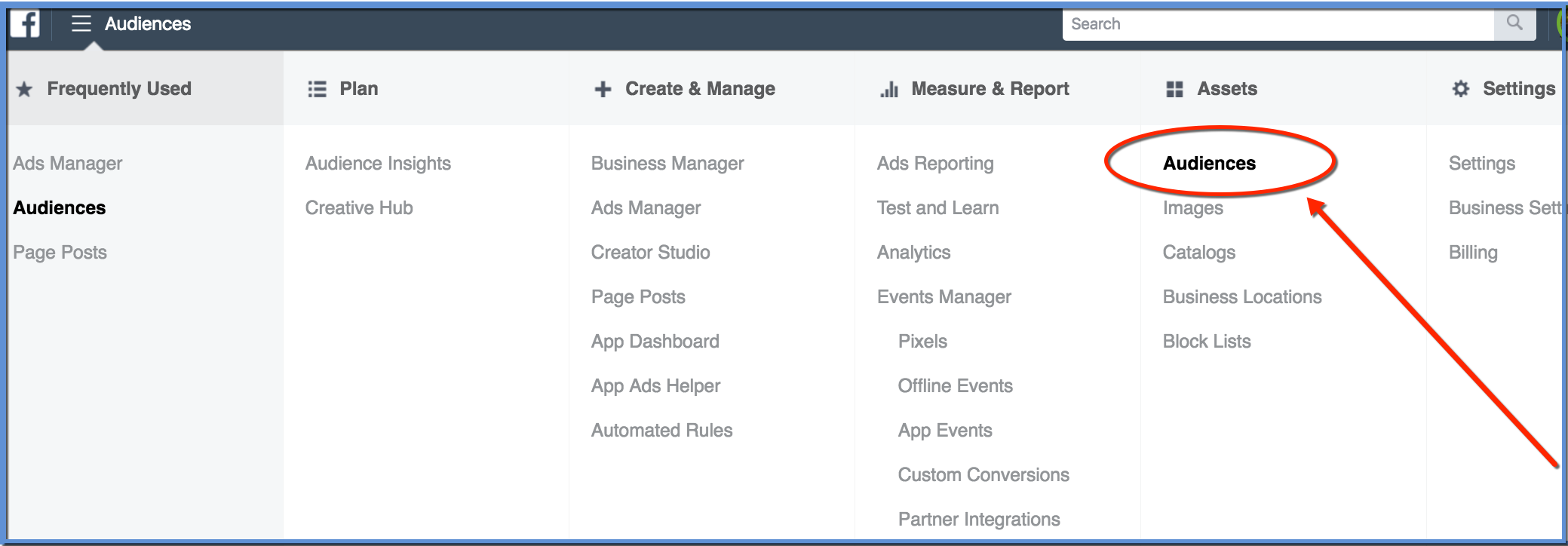Click the Facebook logo icon

tap(25, 24)
